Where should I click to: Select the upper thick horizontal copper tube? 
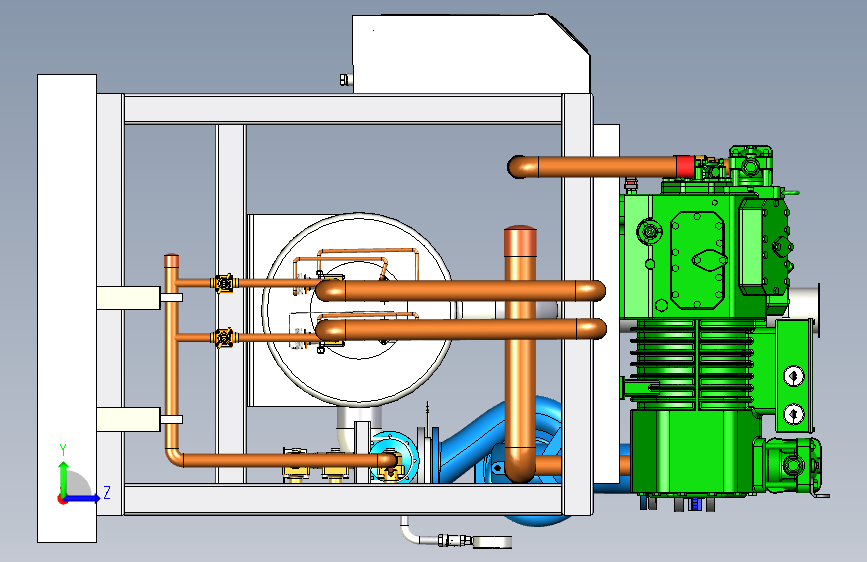click(460, 290)
